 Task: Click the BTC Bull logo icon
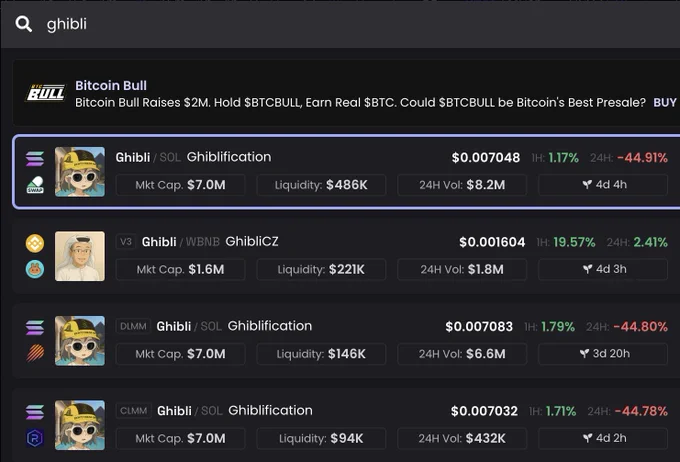click(x=46, y=92)
